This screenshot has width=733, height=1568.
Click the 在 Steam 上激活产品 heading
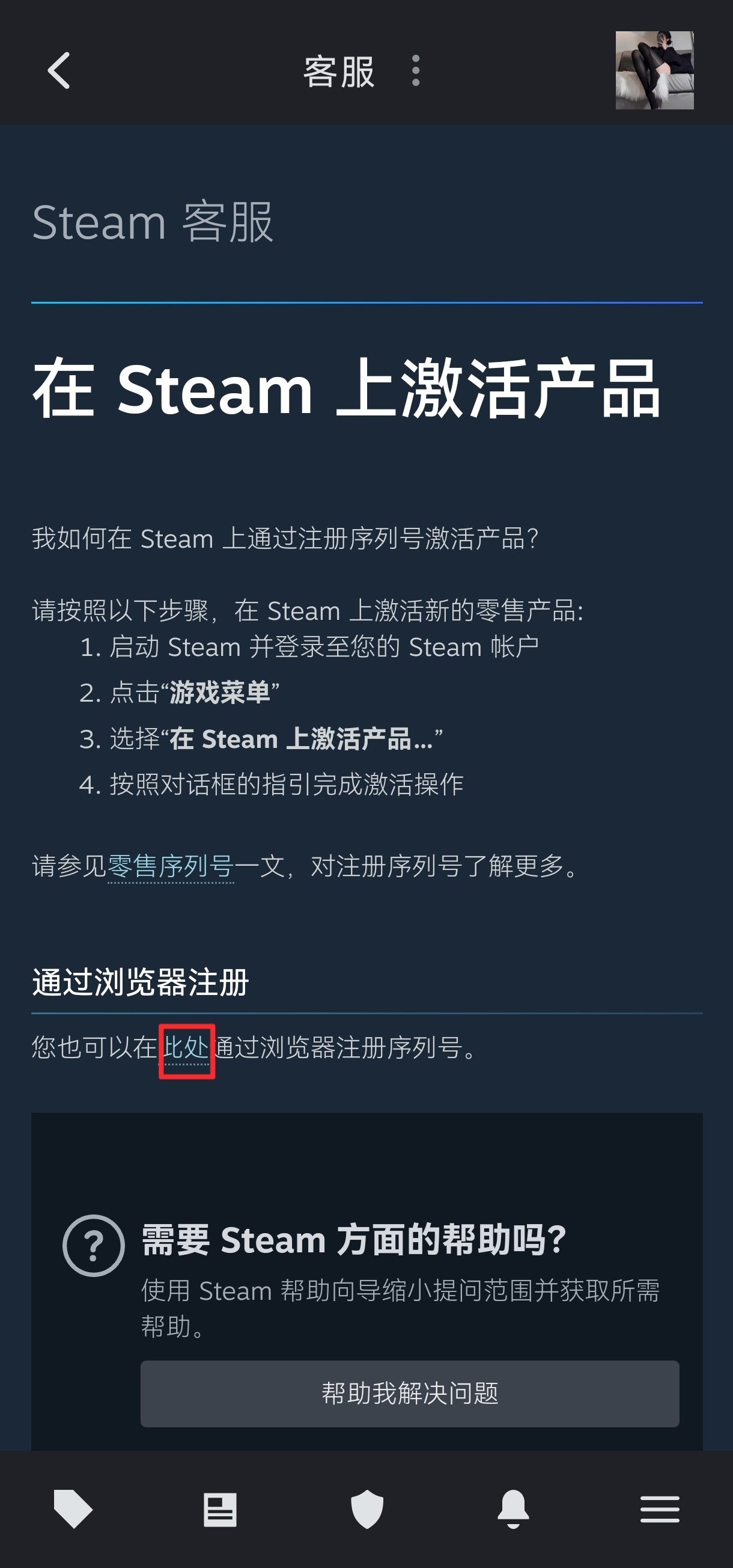pos(347,388)
